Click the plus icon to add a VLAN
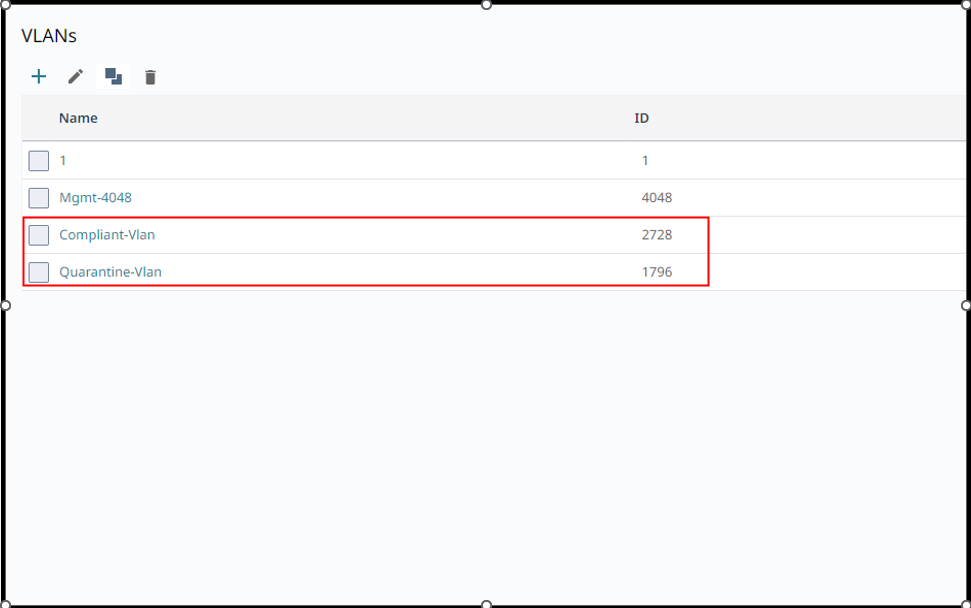Viewport: 971px width, 608px height. tap(39, 77)
